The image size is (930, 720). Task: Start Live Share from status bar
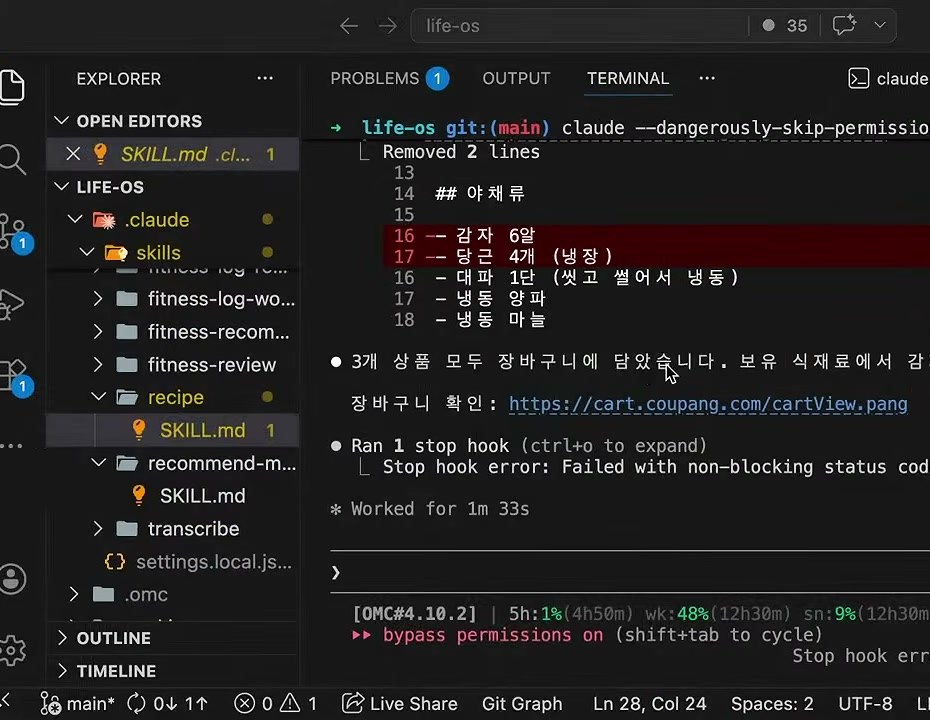400,704
